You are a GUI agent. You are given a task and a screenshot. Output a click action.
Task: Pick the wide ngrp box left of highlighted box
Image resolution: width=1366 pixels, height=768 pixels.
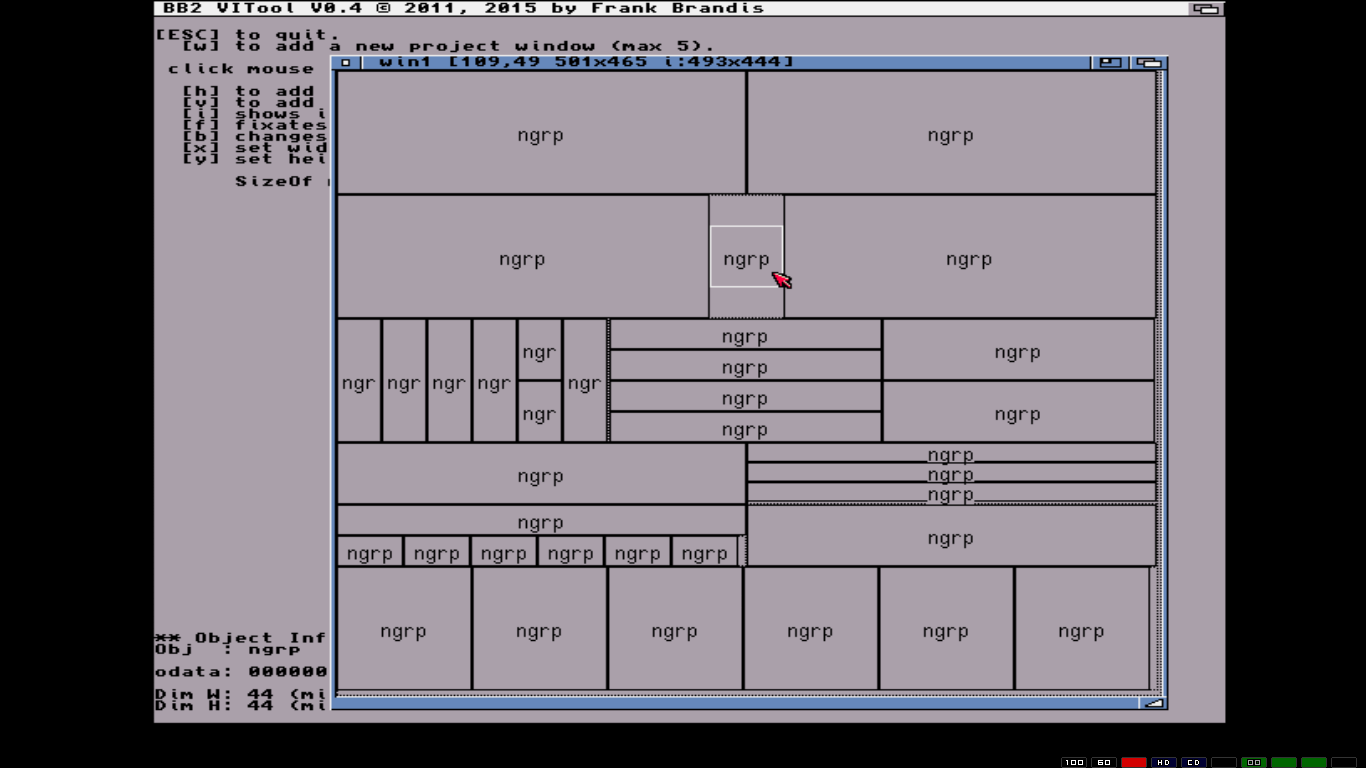tap(522, 257)
